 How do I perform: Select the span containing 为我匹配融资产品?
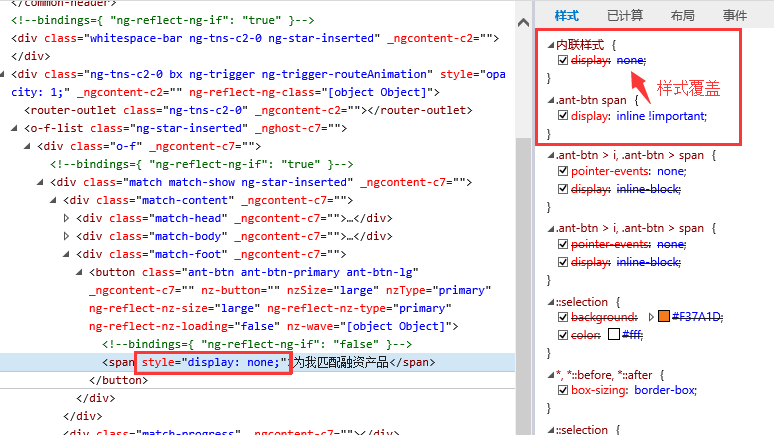pos(258,362)
